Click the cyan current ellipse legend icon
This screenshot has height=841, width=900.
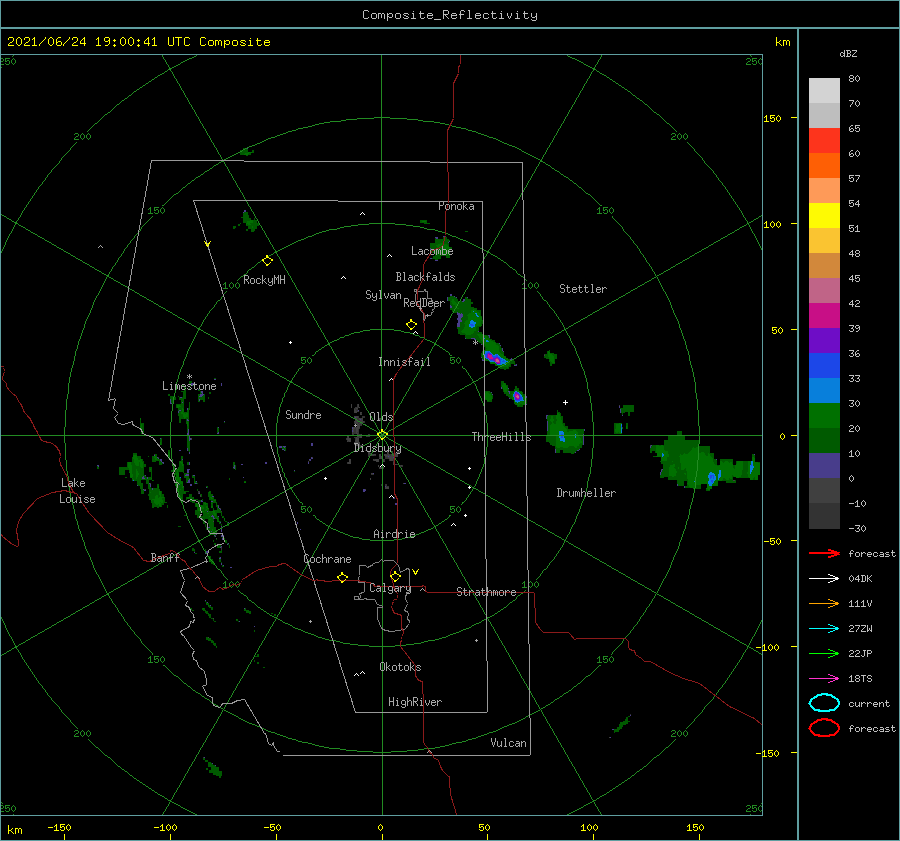coord(824,703)
